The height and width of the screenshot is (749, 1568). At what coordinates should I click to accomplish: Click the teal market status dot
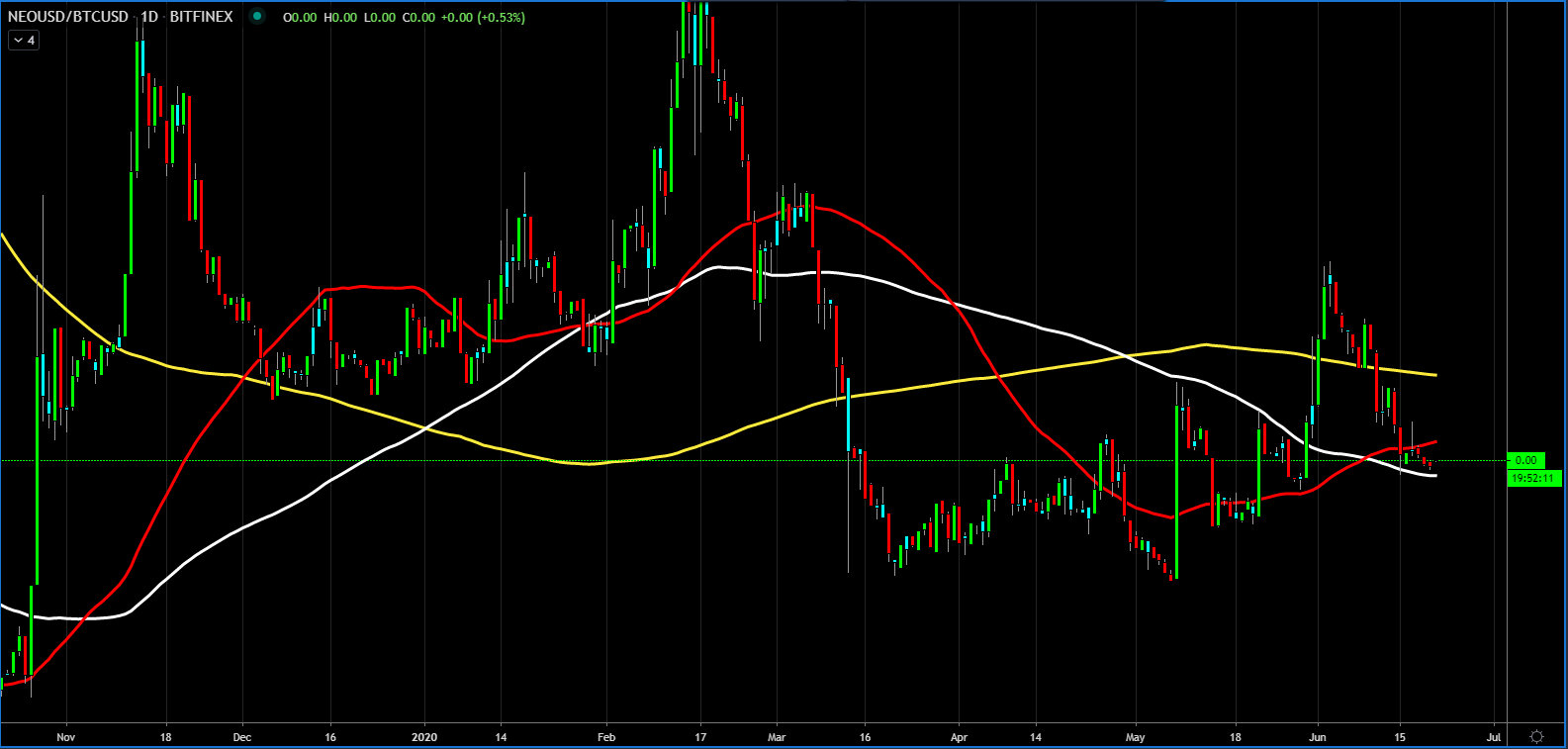pos(257,17)
